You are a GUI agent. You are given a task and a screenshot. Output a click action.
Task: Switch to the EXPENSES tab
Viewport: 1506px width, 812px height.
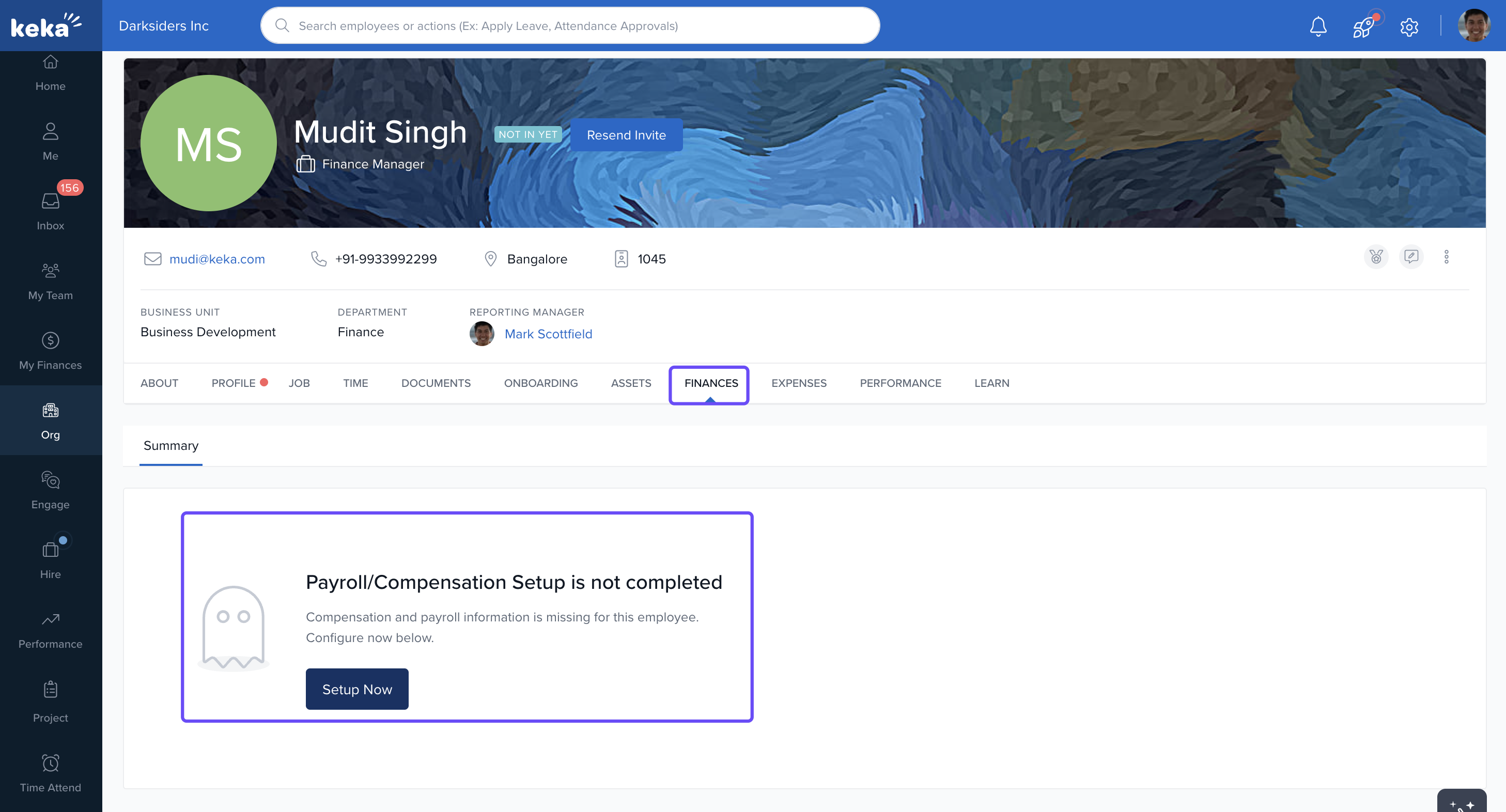click(798, 383)
